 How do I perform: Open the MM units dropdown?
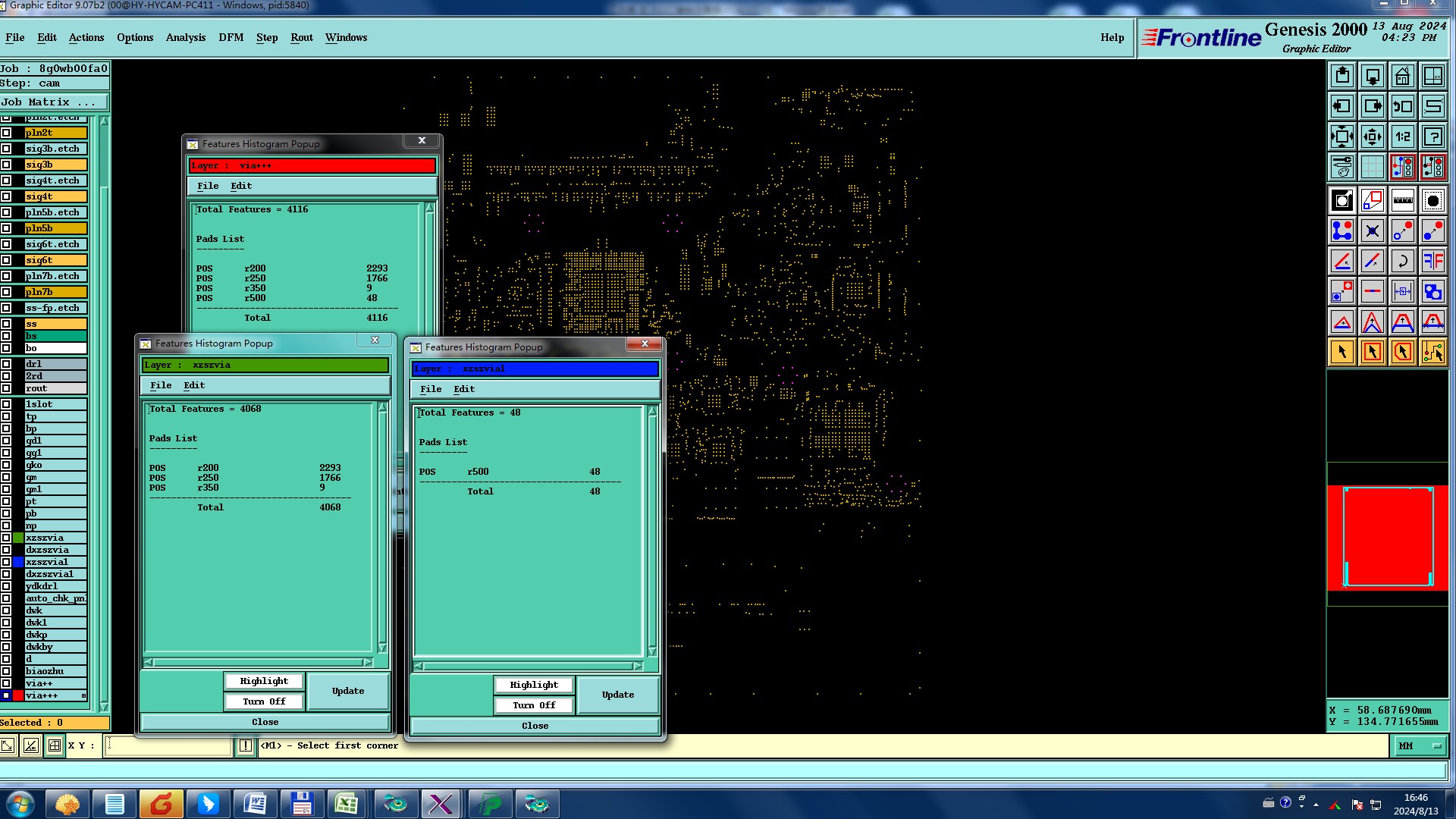pyautogui.click(x=1419, y=746)
